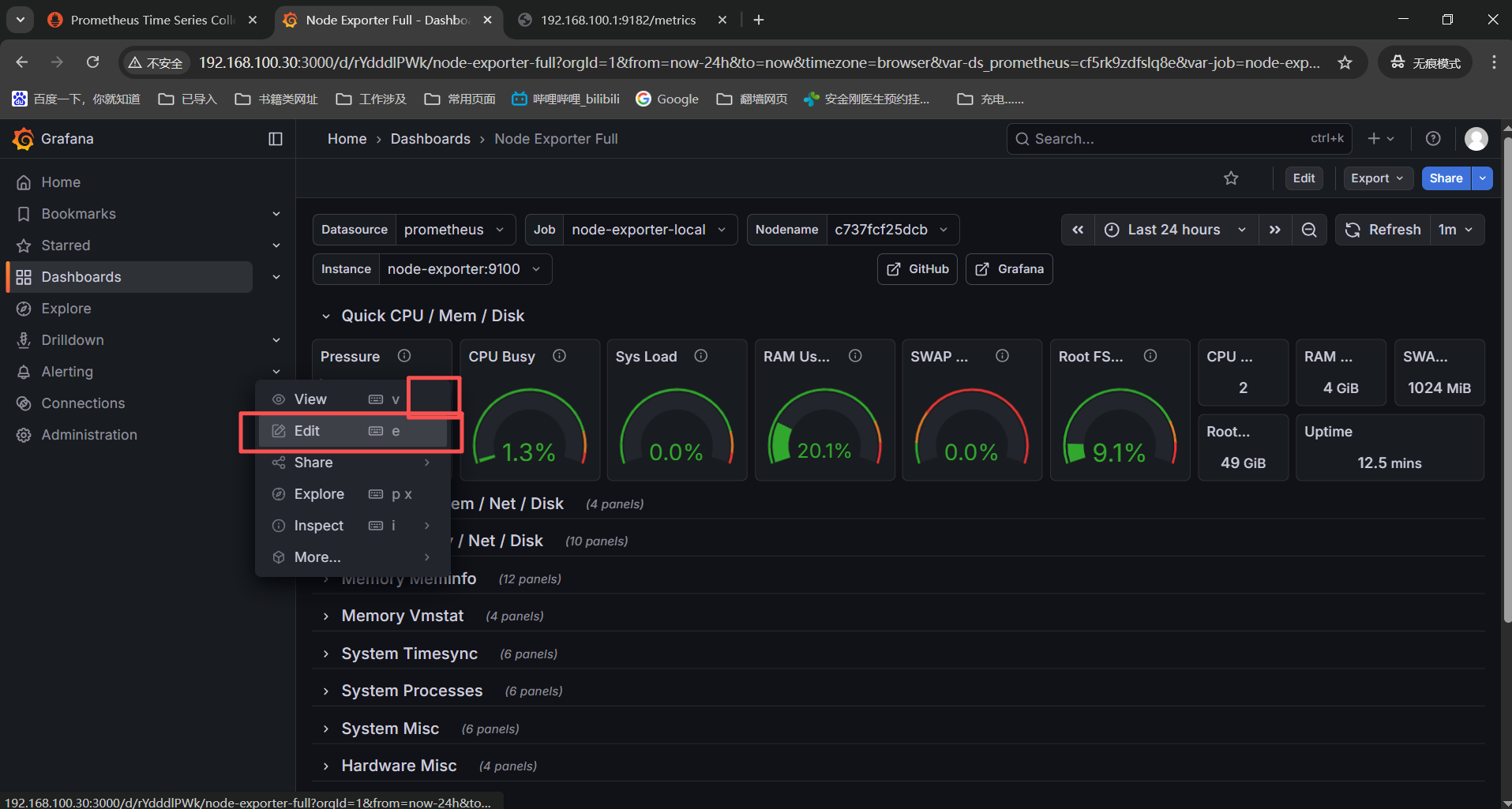Click the plus new-item icon
The height and width of the screenshot is (809, 1512).
tap(1381, 139)
